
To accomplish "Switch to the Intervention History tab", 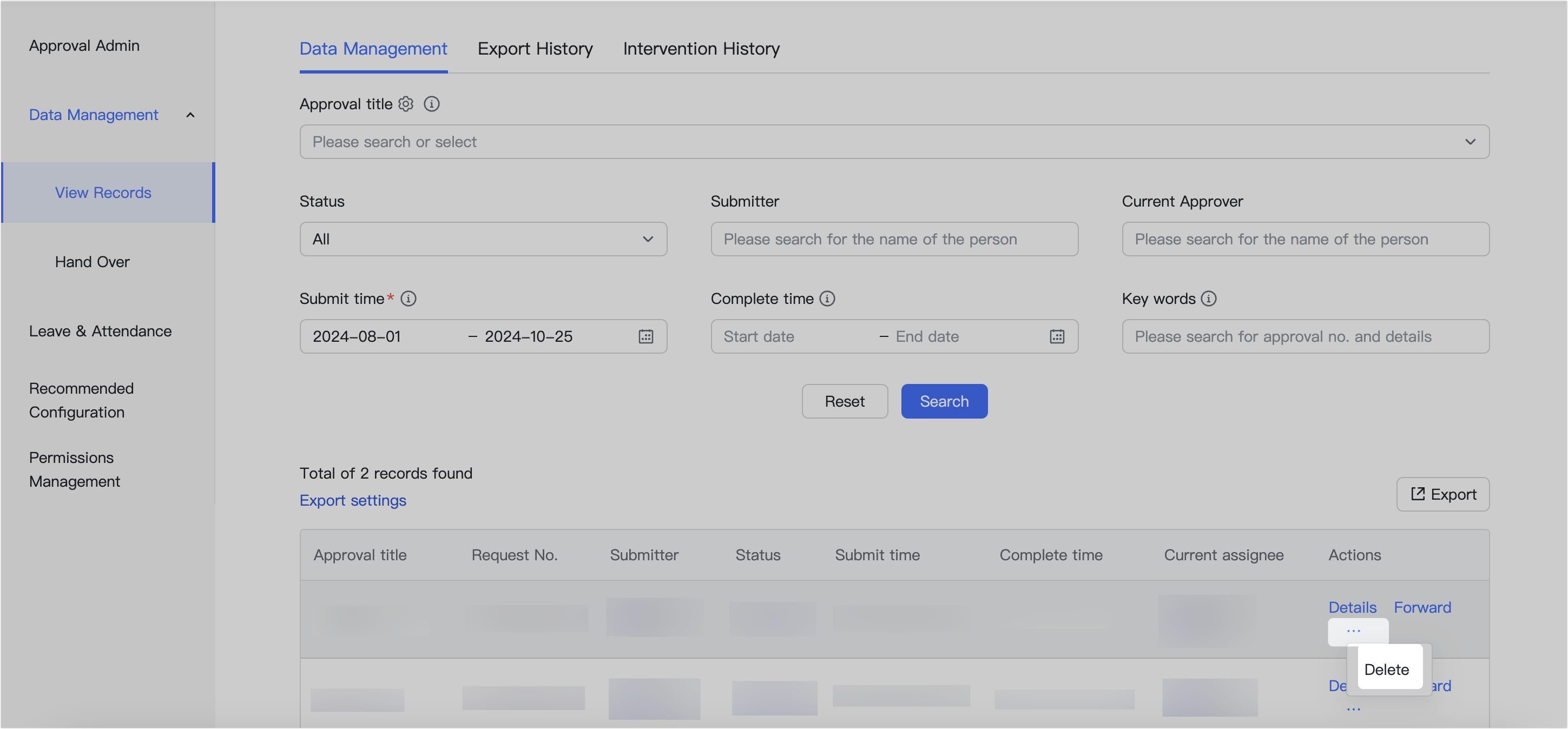I will 701,49.
